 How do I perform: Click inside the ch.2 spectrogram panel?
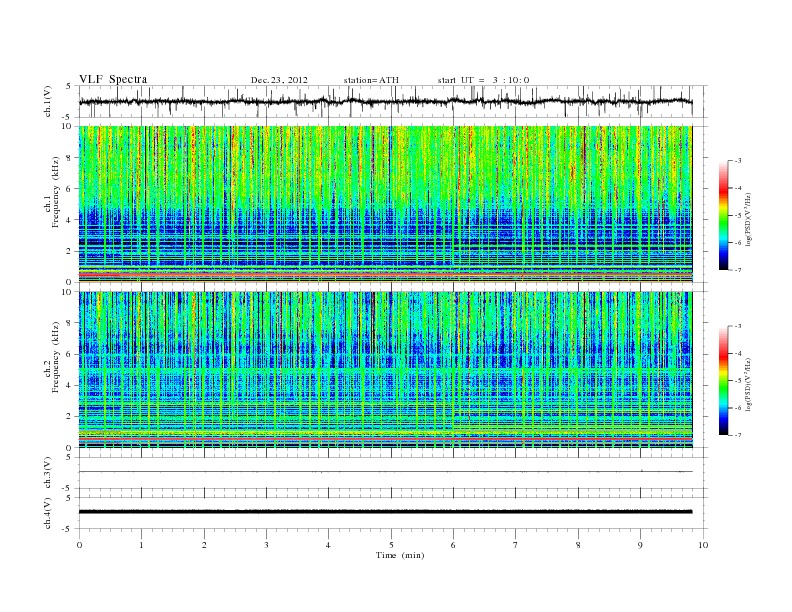click(385, 369)
